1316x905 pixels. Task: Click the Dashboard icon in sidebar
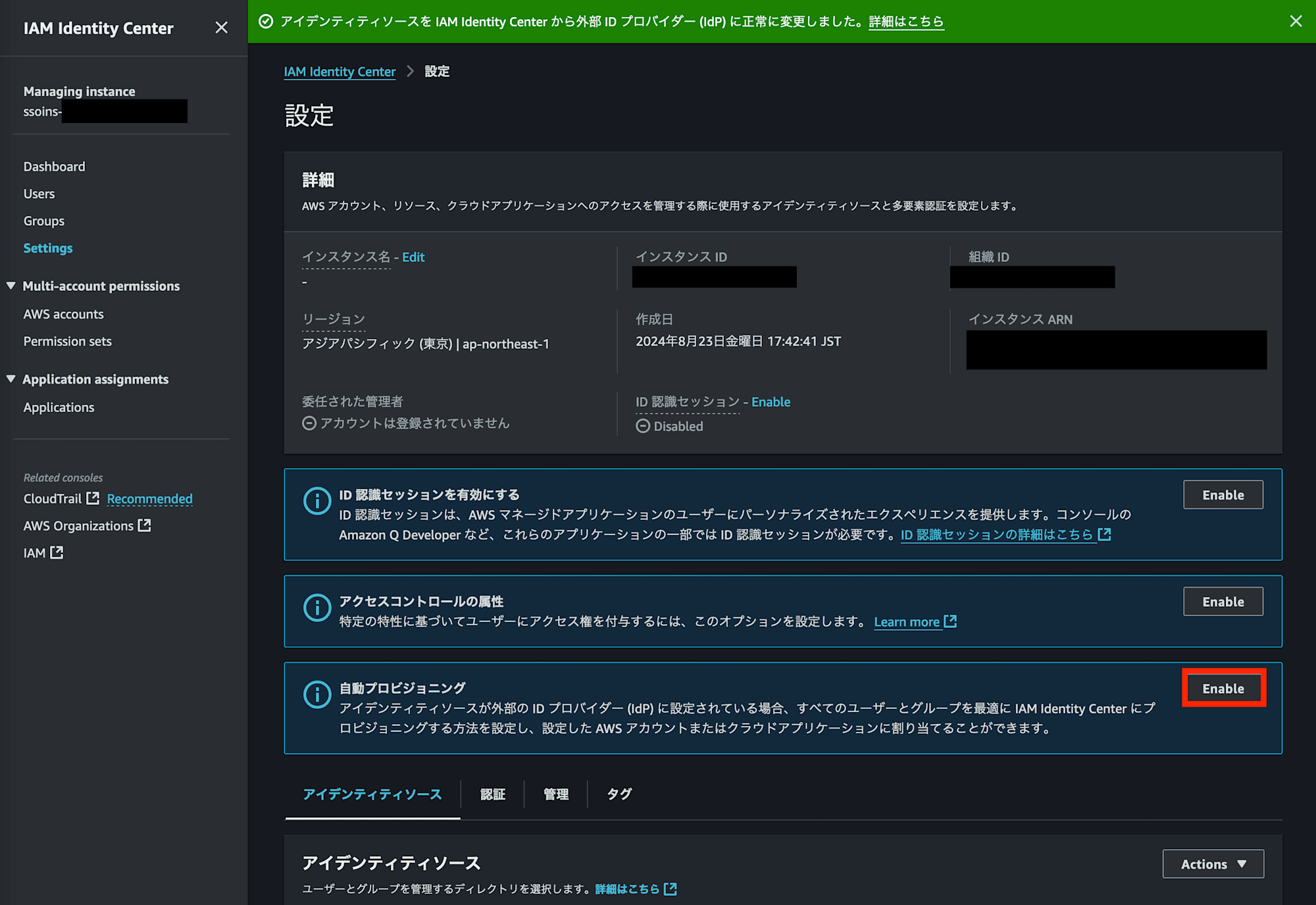[55, 166]
